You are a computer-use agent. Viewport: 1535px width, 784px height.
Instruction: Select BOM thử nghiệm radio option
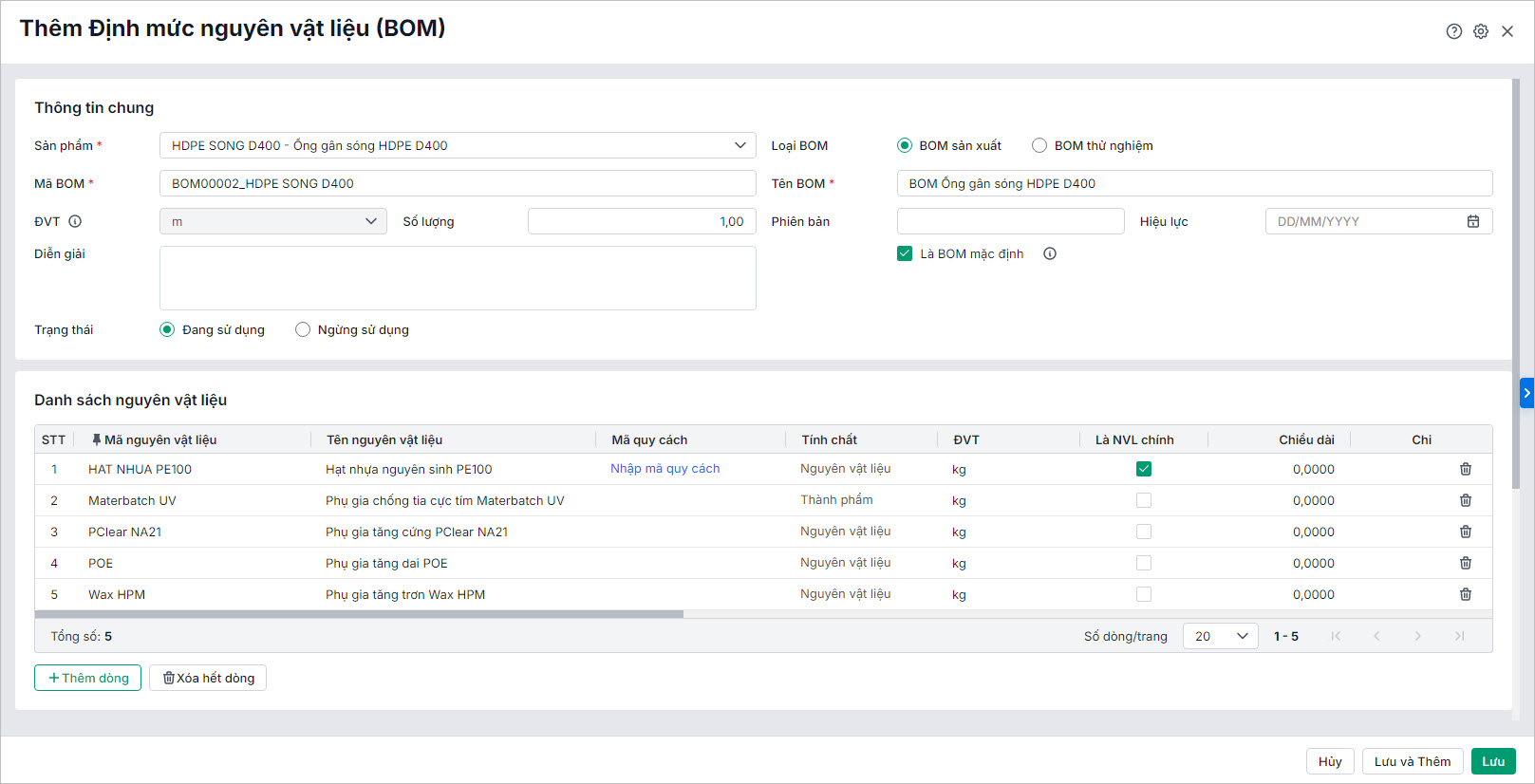click(1039, 145)
